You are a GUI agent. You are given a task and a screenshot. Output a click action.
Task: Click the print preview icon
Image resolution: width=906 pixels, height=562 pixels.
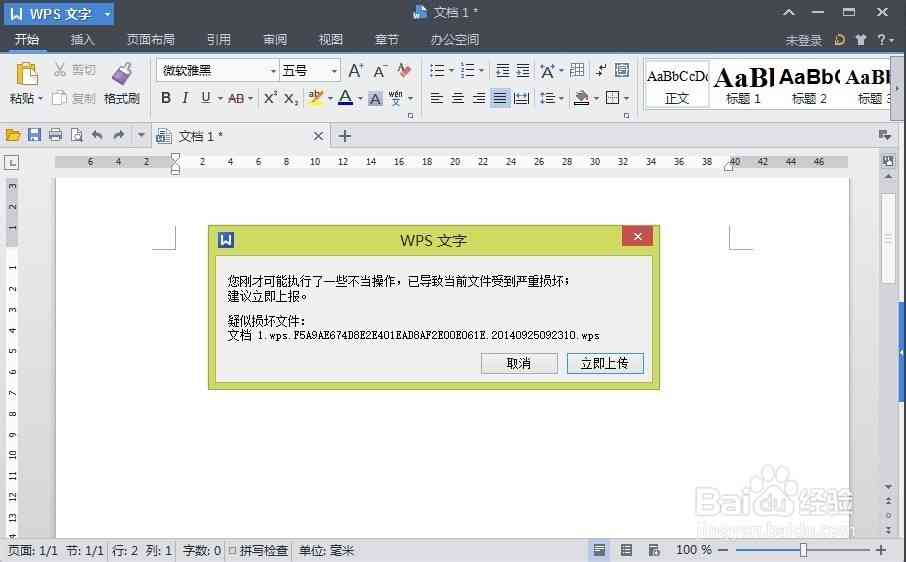76,135
